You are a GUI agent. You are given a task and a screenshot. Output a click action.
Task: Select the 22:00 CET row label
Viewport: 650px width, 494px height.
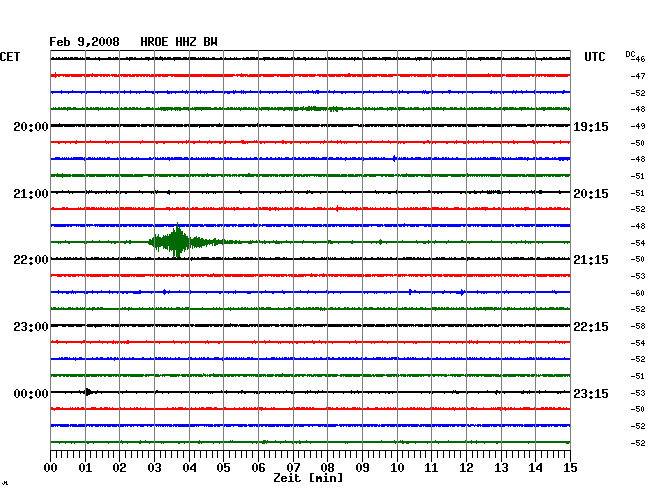pyautogui.click(x=31, y=260)
